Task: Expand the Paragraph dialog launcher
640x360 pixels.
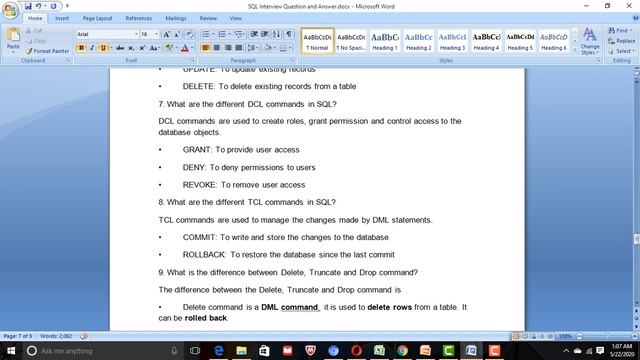Action: pos(292,60)
